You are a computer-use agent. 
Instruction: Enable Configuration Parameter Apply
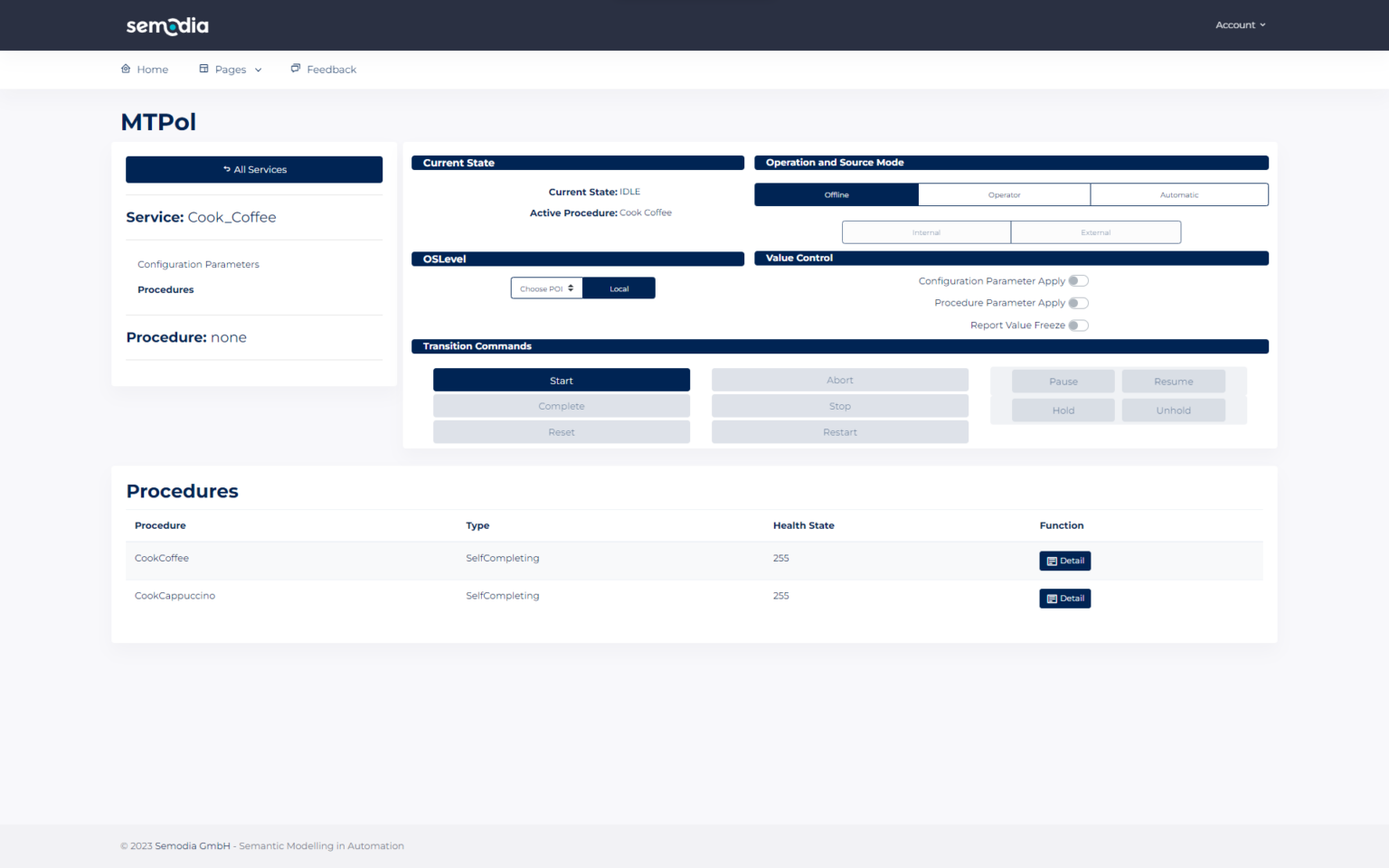1078,280
